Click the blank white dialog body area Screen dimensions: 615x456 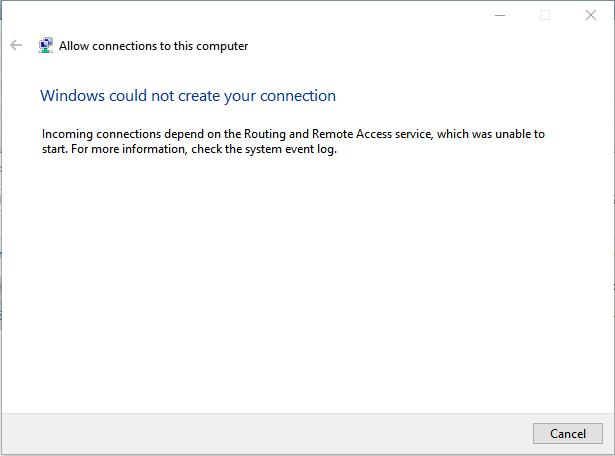(x=300, y=290)
